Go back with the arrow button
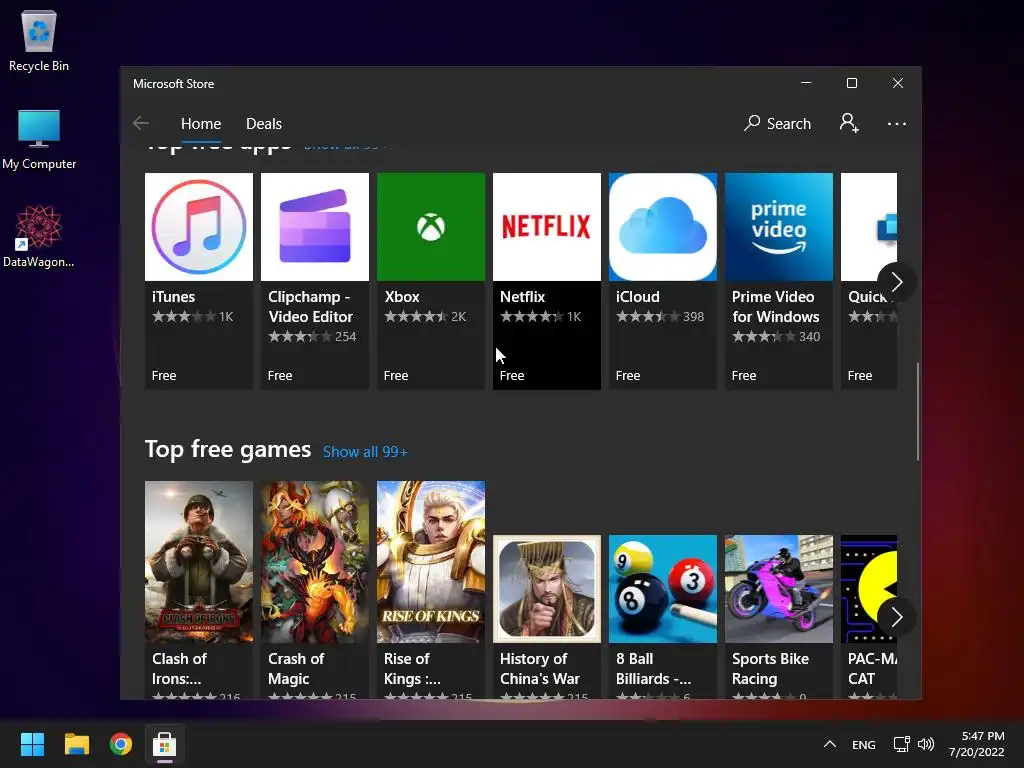1024x768 pixels. click(x=141, y=123)
